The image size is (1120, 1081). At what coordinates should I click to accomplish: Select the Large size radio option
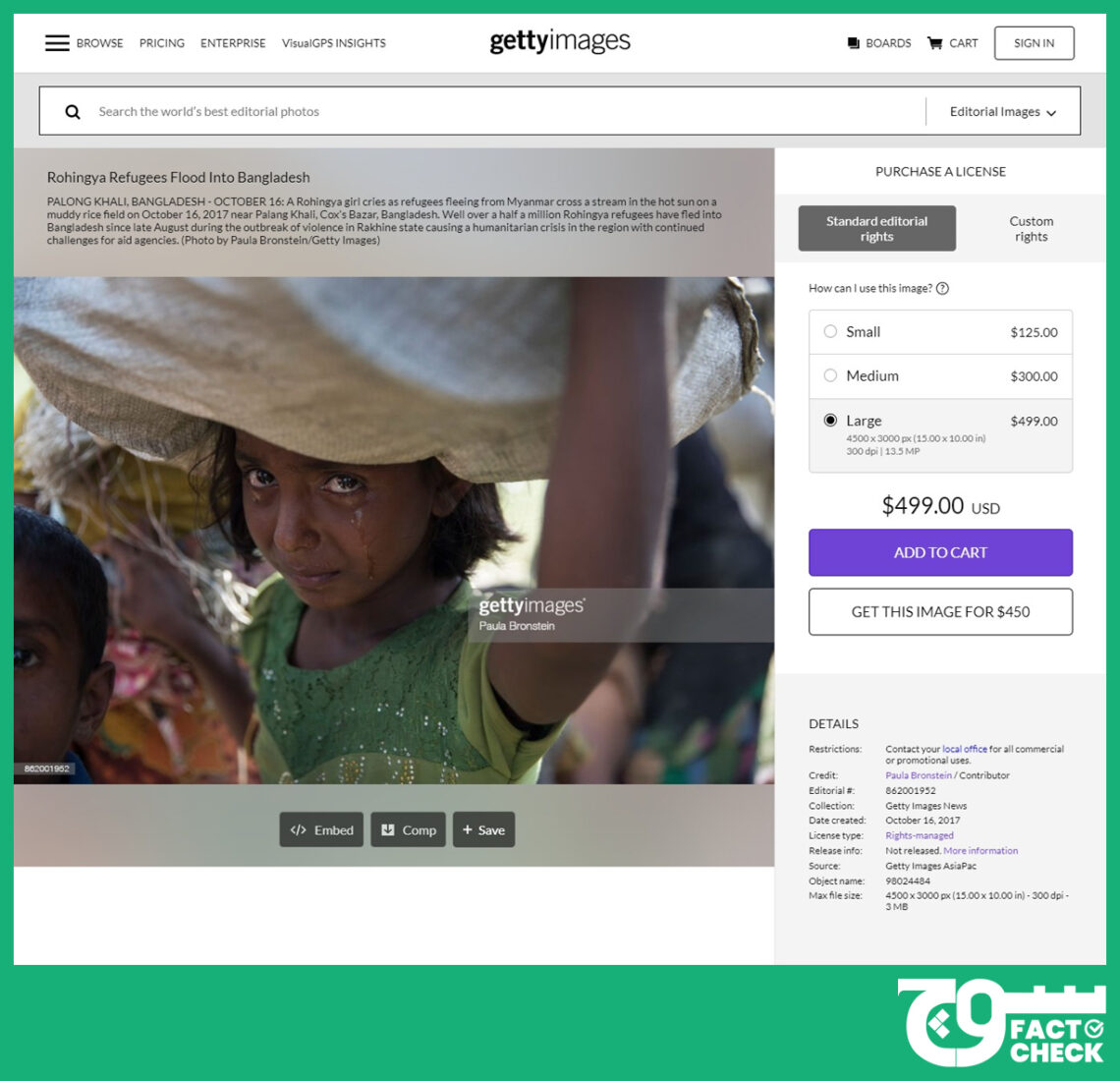tap(830, 420)
